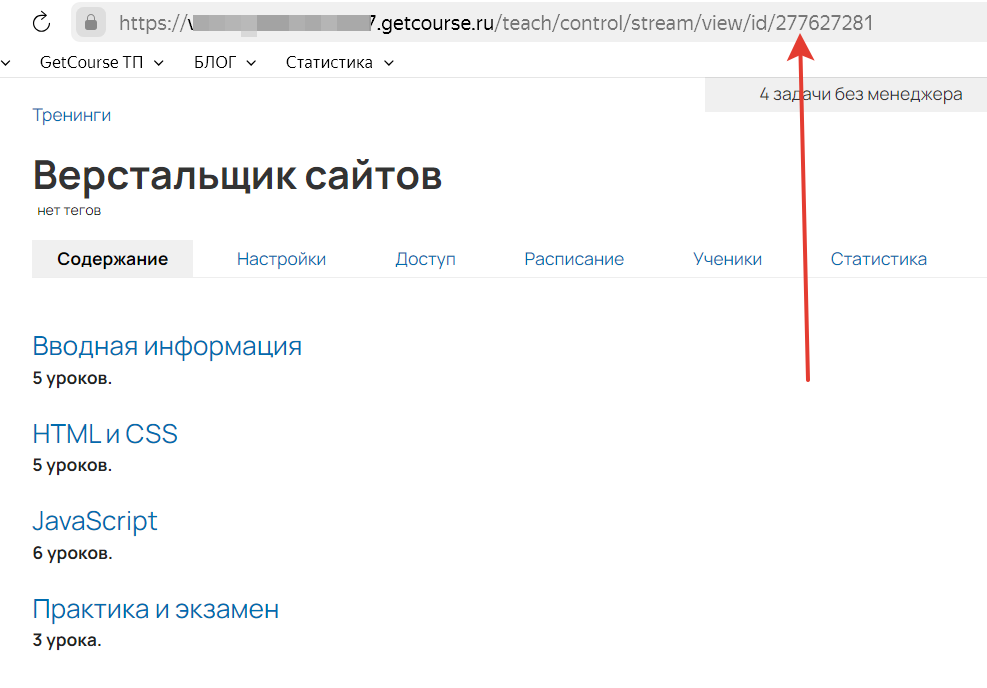
Task: Open the 'Вводная информация' module
Action: pos(167,346)
